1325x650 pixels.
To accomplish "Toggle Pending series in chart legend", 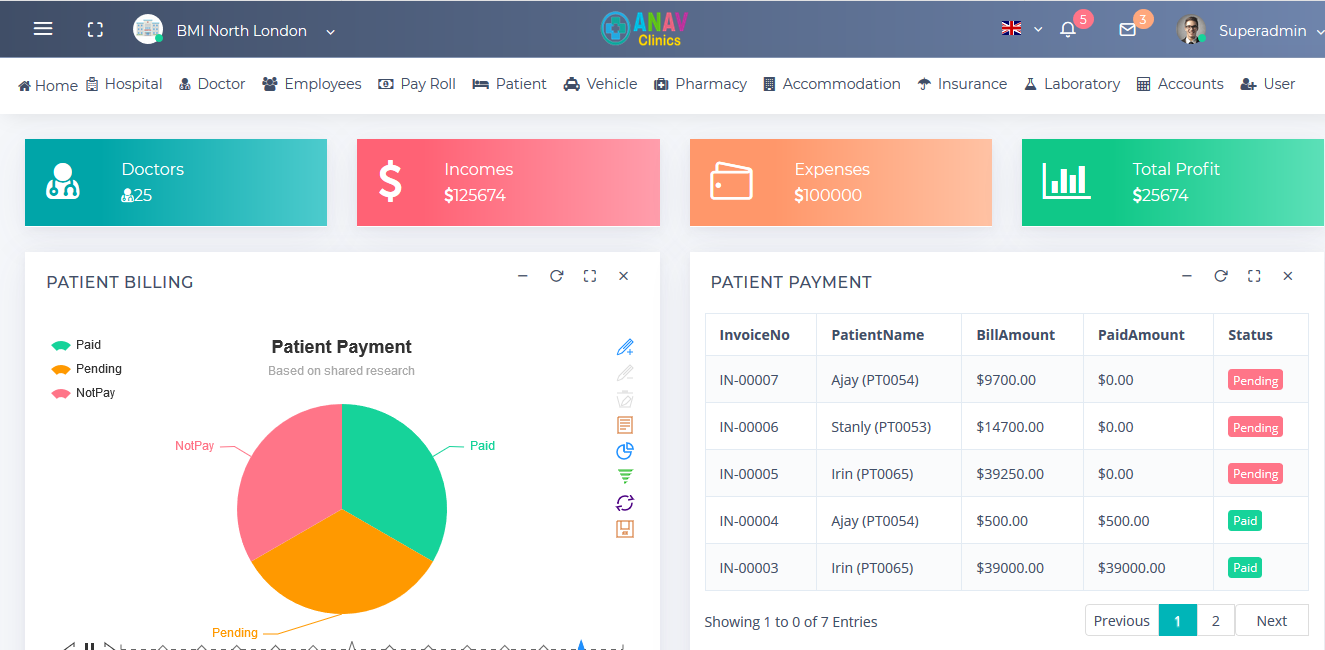I will click(86, 369).
